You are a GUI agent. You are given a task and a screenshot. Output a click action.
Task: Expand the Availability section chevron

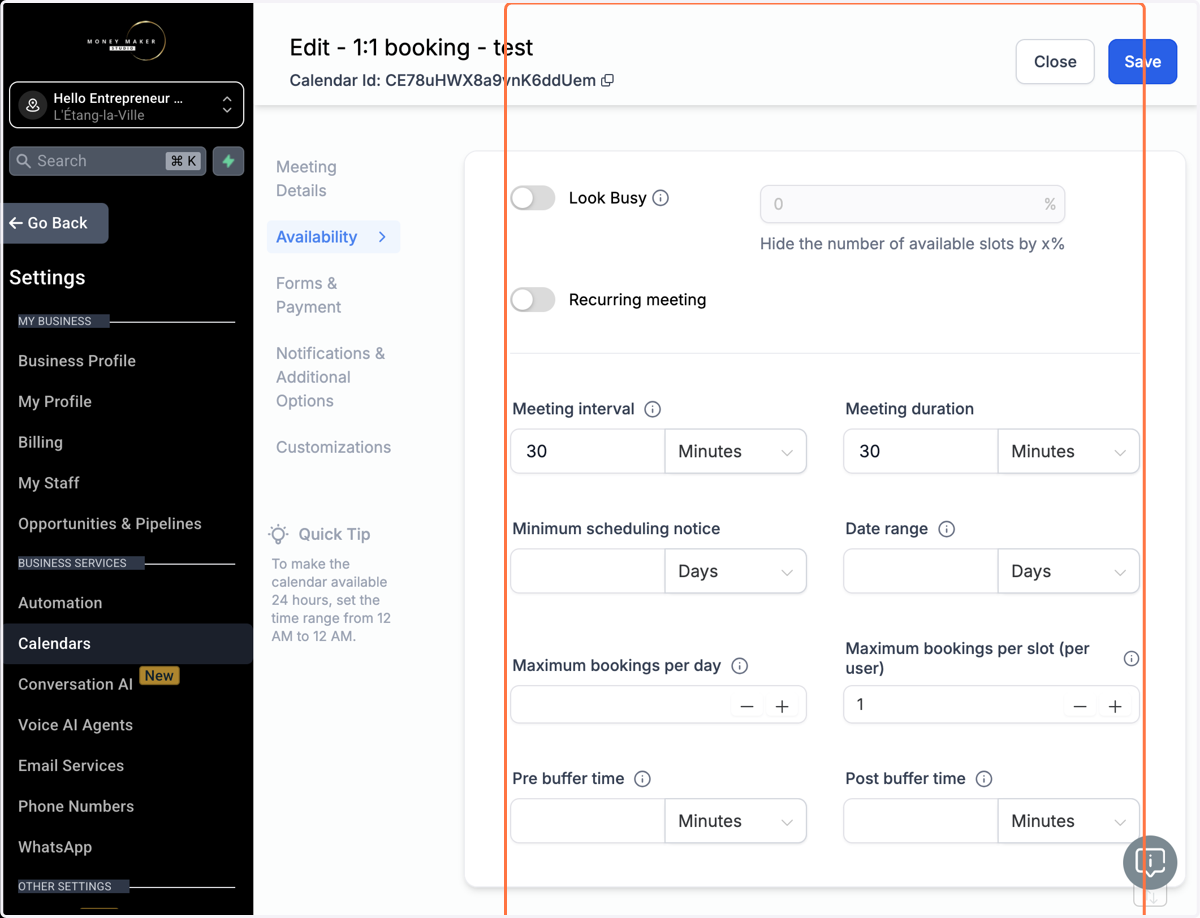(382, 237)
